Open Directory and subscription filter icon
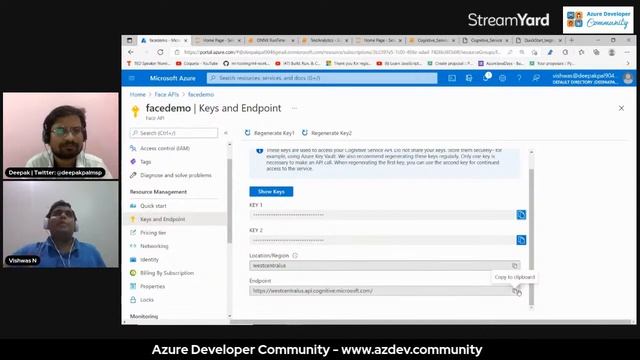The image size is (640, 360). point(469,78)
